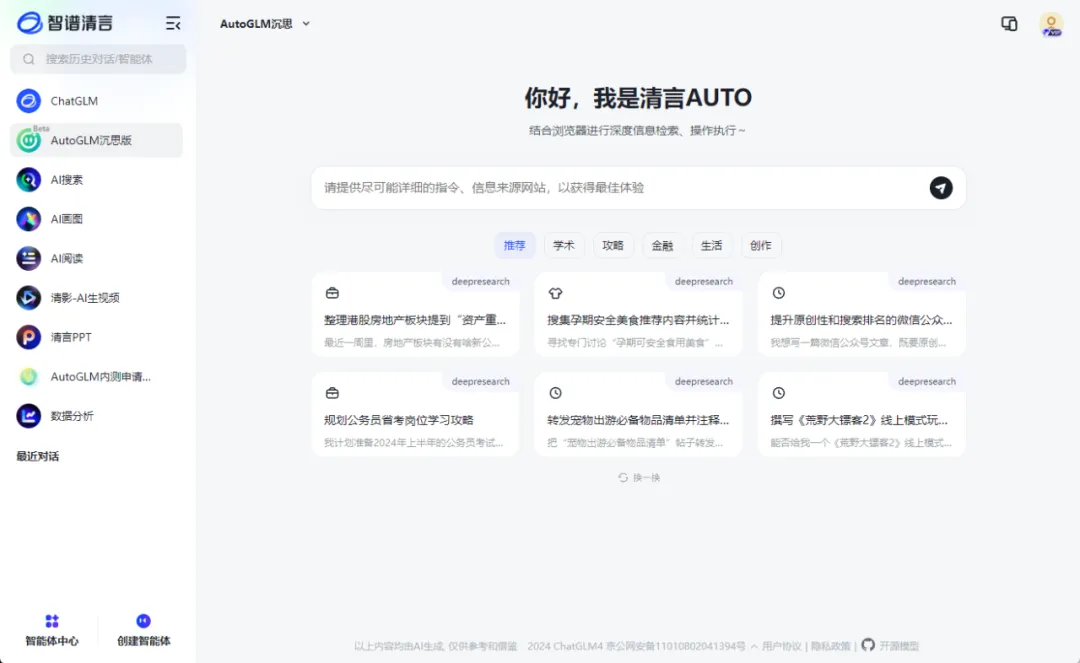Viewport: 1080px width, 663px height.
Task: Click the briefcase icon on 整理港股房地产 card
Action: pos(332,293)
